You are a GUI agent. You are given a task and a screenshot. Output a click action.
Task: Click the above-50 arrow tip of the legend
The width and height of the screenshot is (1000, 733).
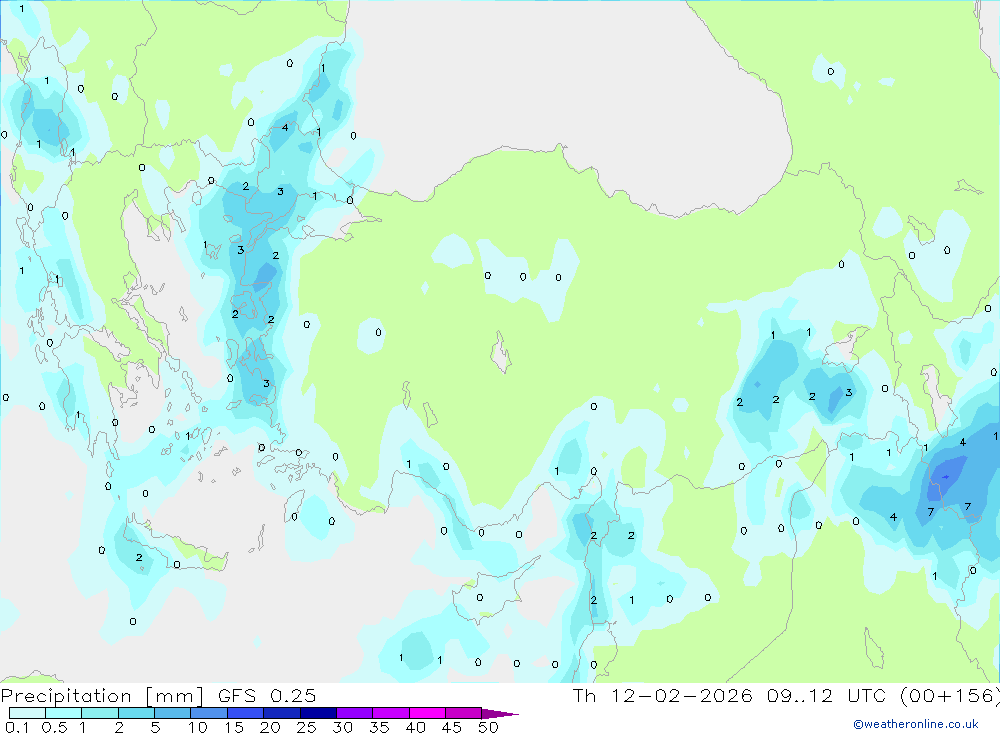click(x=500, y=713)
